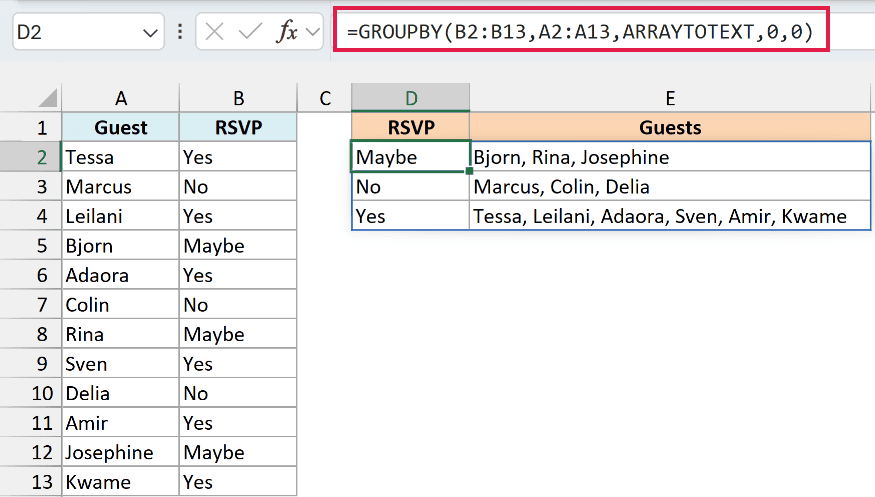Screen dimensions: 875x497
Task: Select the cell containing Tessa
Action: tap(121, 157)
